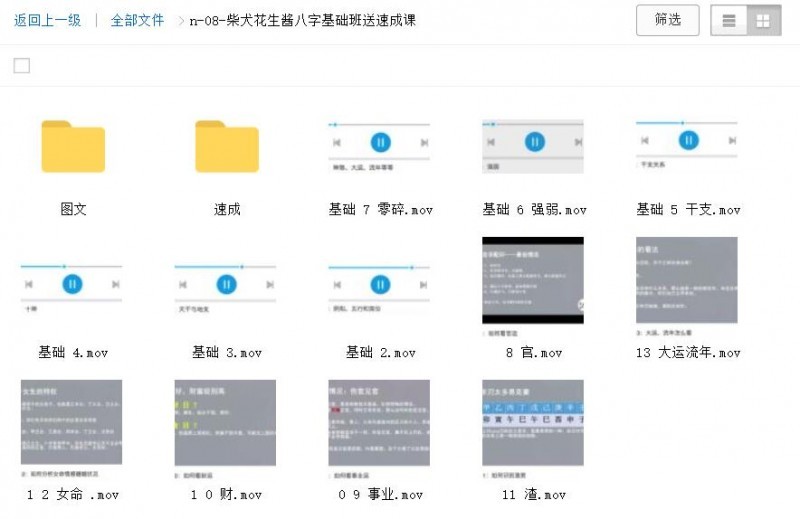Click file name 1 0 财.mov
Image resolution: width=800 pixels, height=519 pixels.
click(226, 494)
